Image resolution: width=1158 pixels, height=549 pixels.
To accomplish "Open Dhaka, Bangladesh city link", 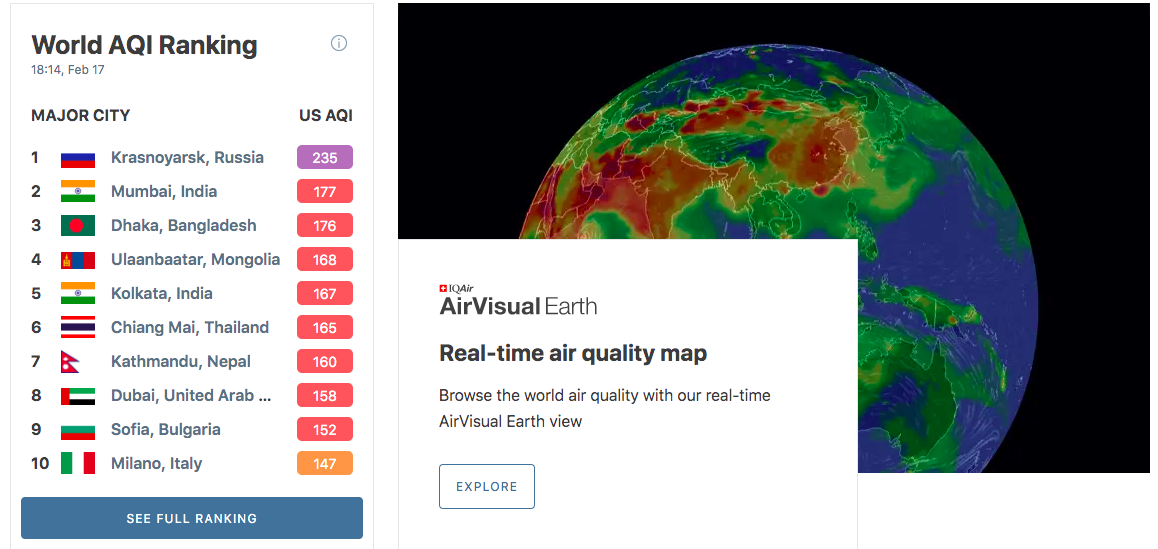I will click(184, 225).
